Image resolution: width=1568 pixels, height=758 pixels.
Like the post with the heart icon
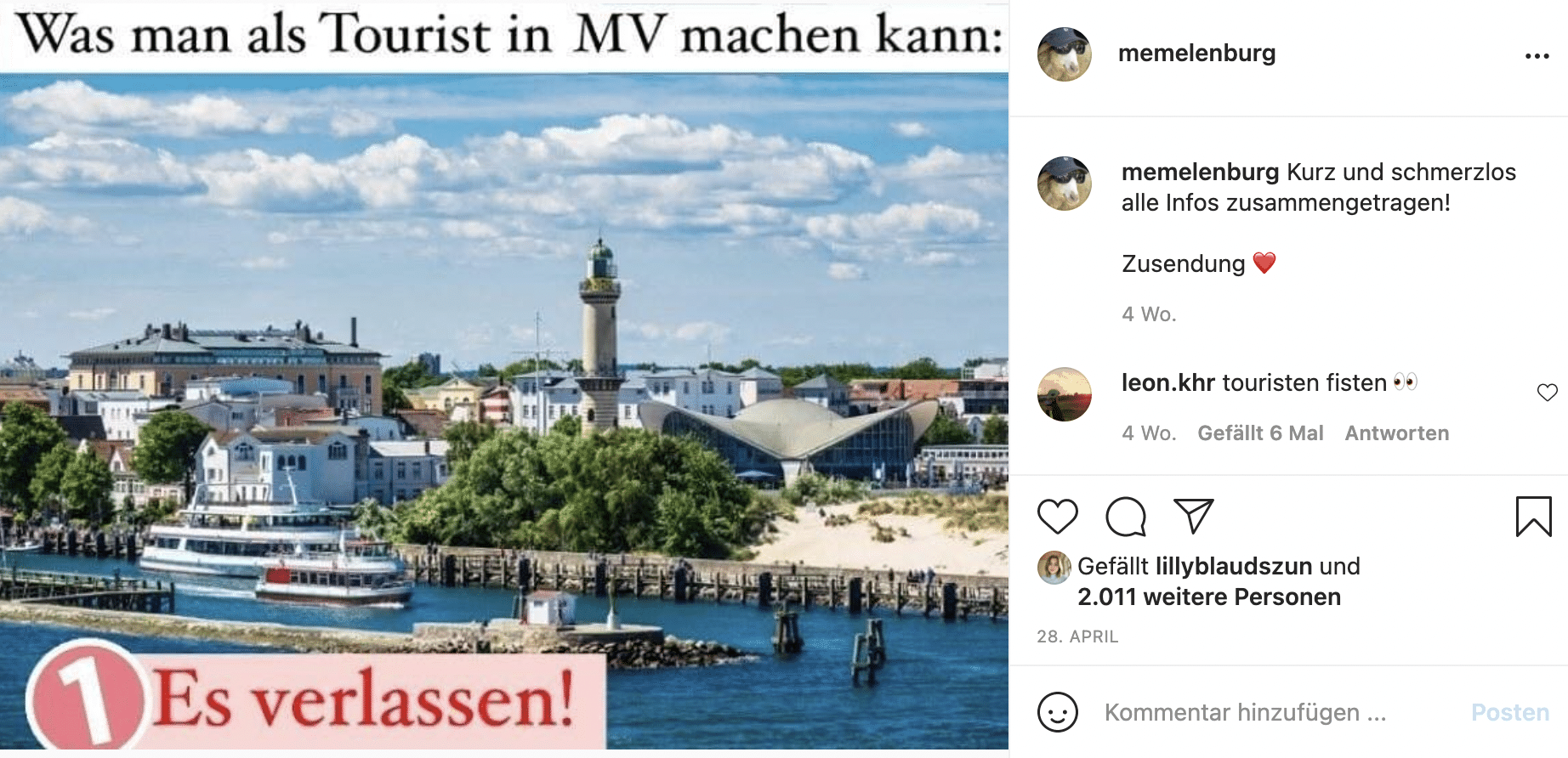point(1058,516)
